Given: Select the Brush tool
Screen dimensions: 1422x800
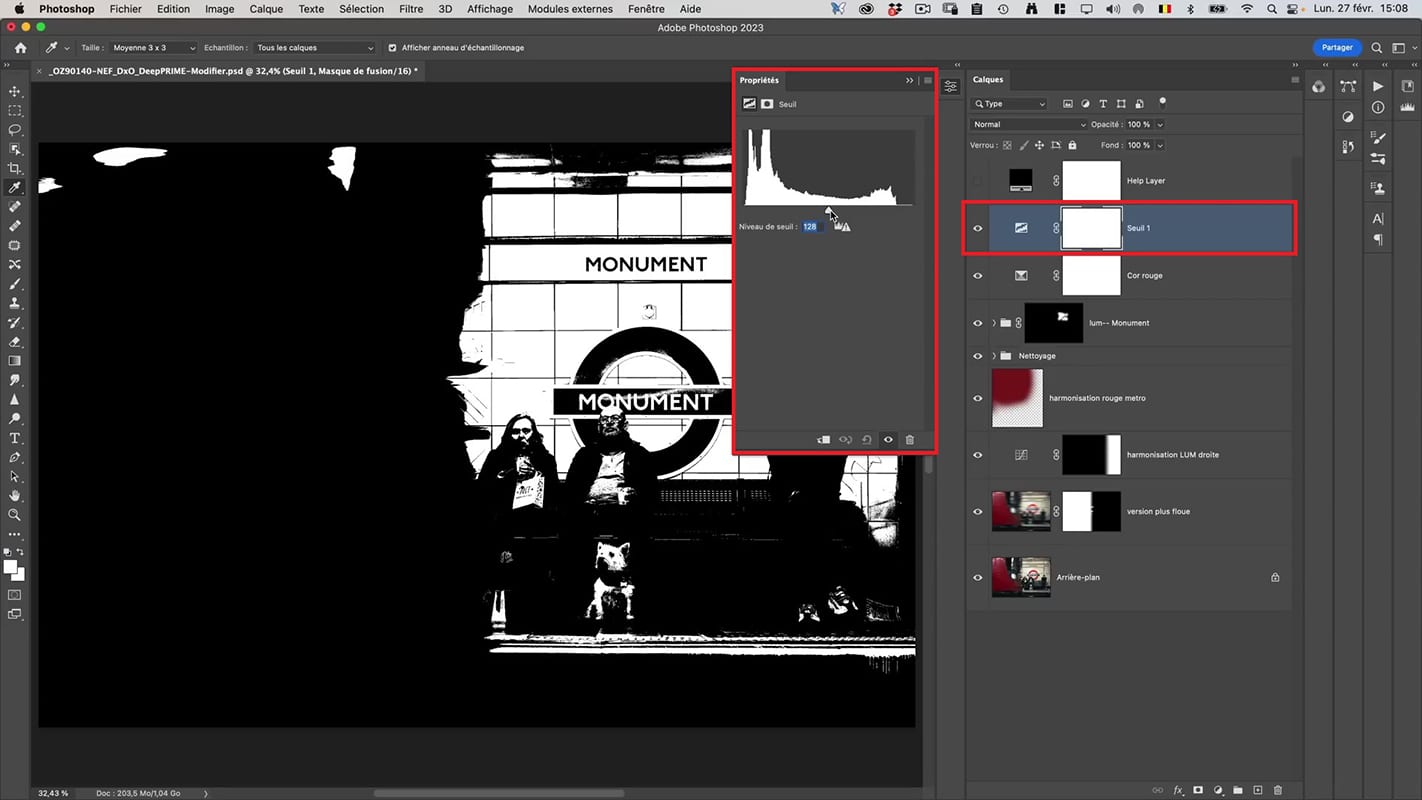Looking at the screenshot, I should click(x=15, y=284).
